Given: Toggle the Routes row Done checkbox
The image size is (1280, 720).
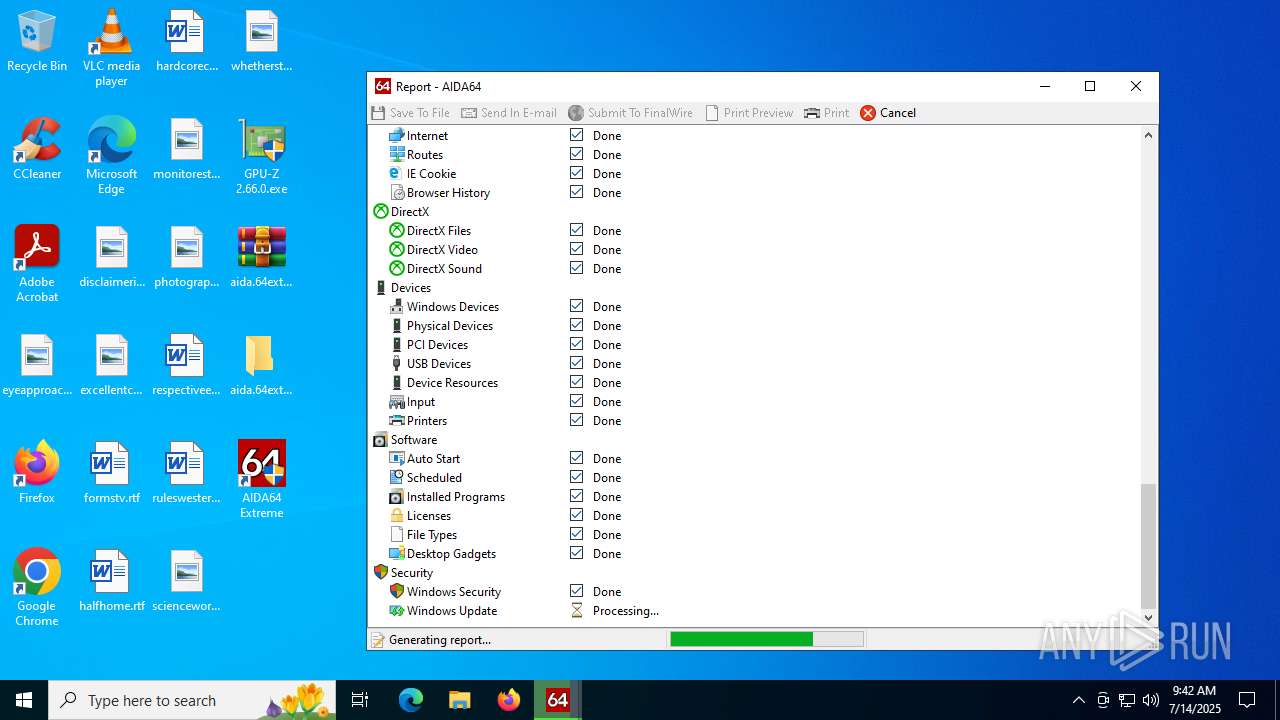Looking at the screenshot, I should pos(576,154).
